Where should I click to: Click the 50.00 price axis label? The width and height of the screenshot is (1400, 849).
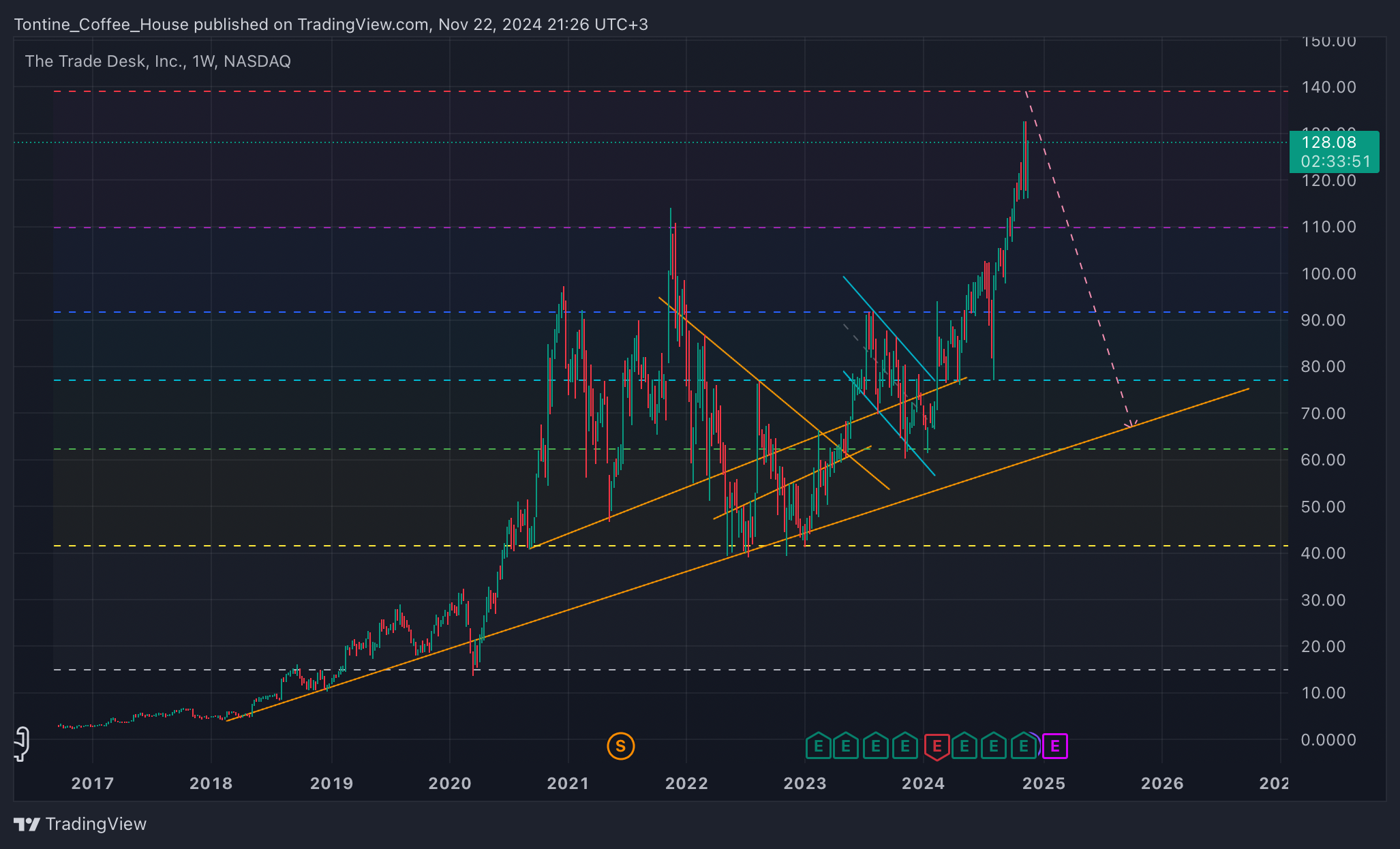click(x=1323, y=507)
